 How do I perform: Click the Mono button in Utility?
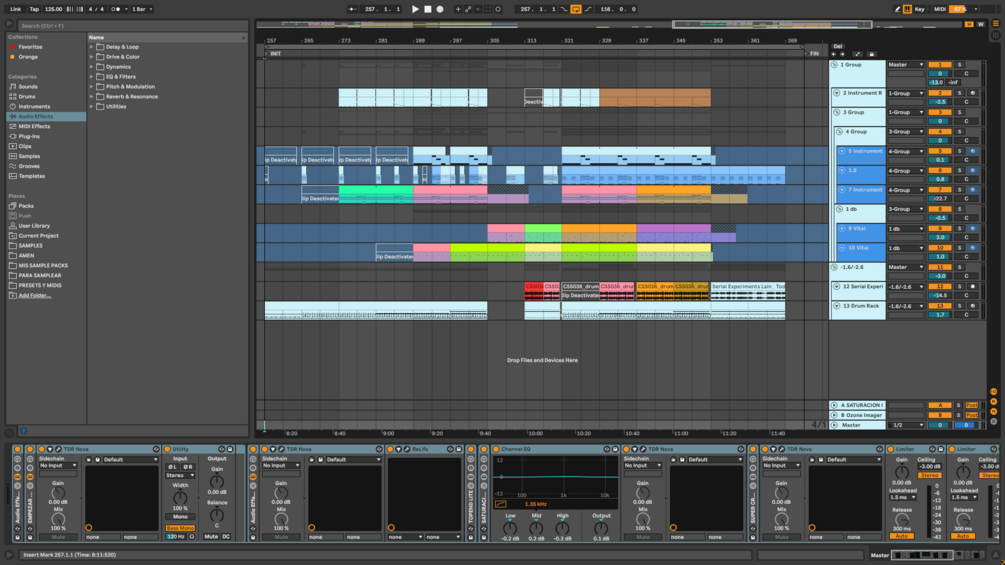pyautogui.click(x=180, y=516)
